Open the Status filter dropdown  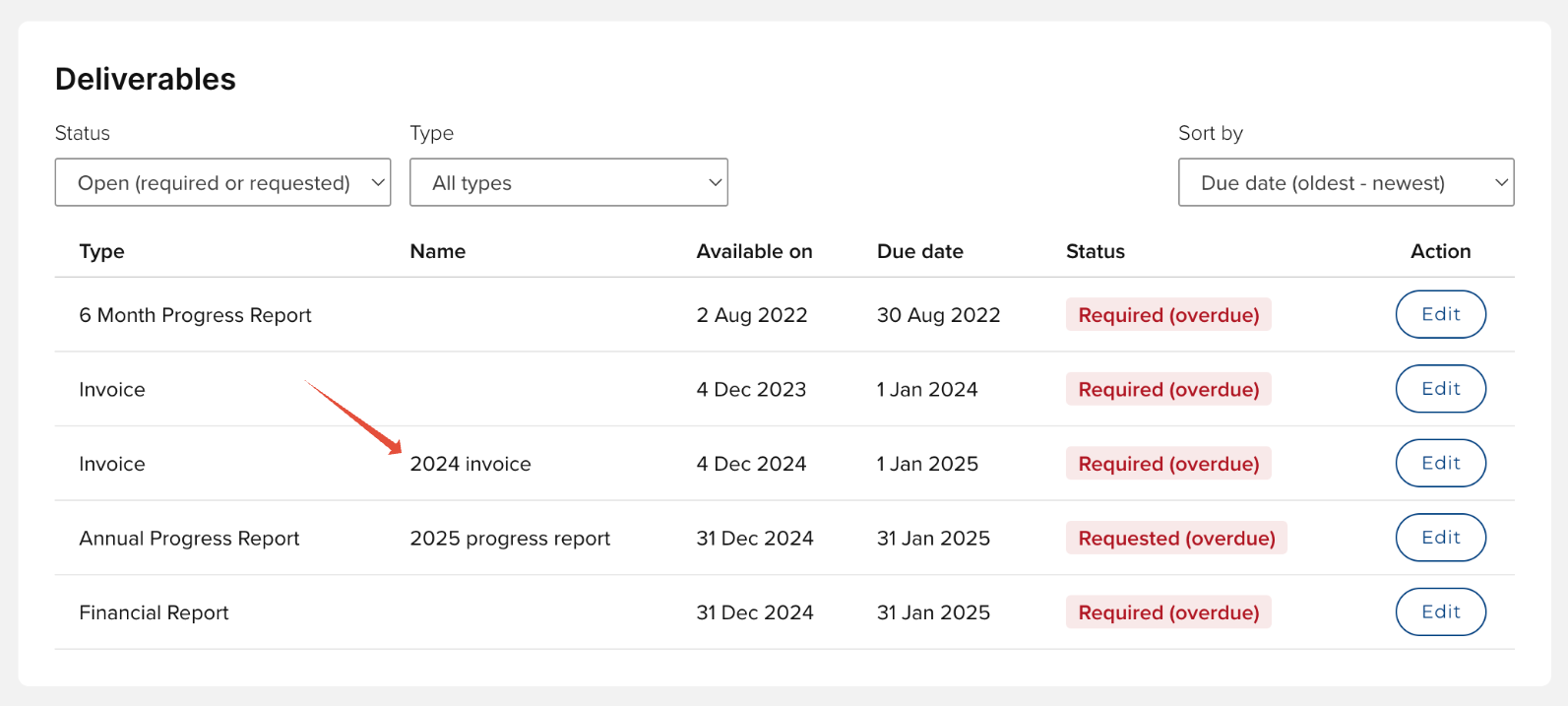coord(222,183)
